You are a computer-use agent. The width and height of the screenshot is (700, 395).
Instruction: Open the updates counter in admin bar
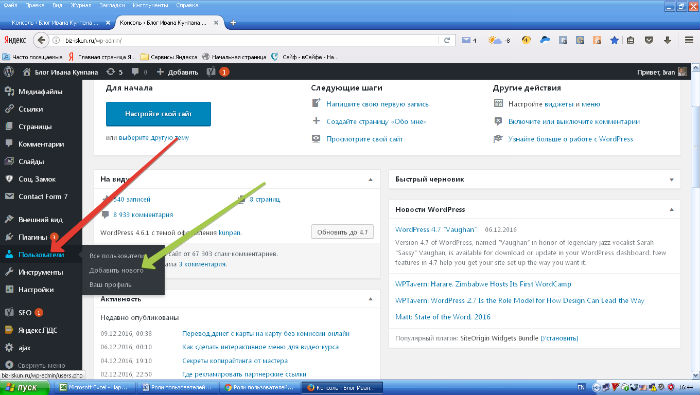[x=114, y=72]
